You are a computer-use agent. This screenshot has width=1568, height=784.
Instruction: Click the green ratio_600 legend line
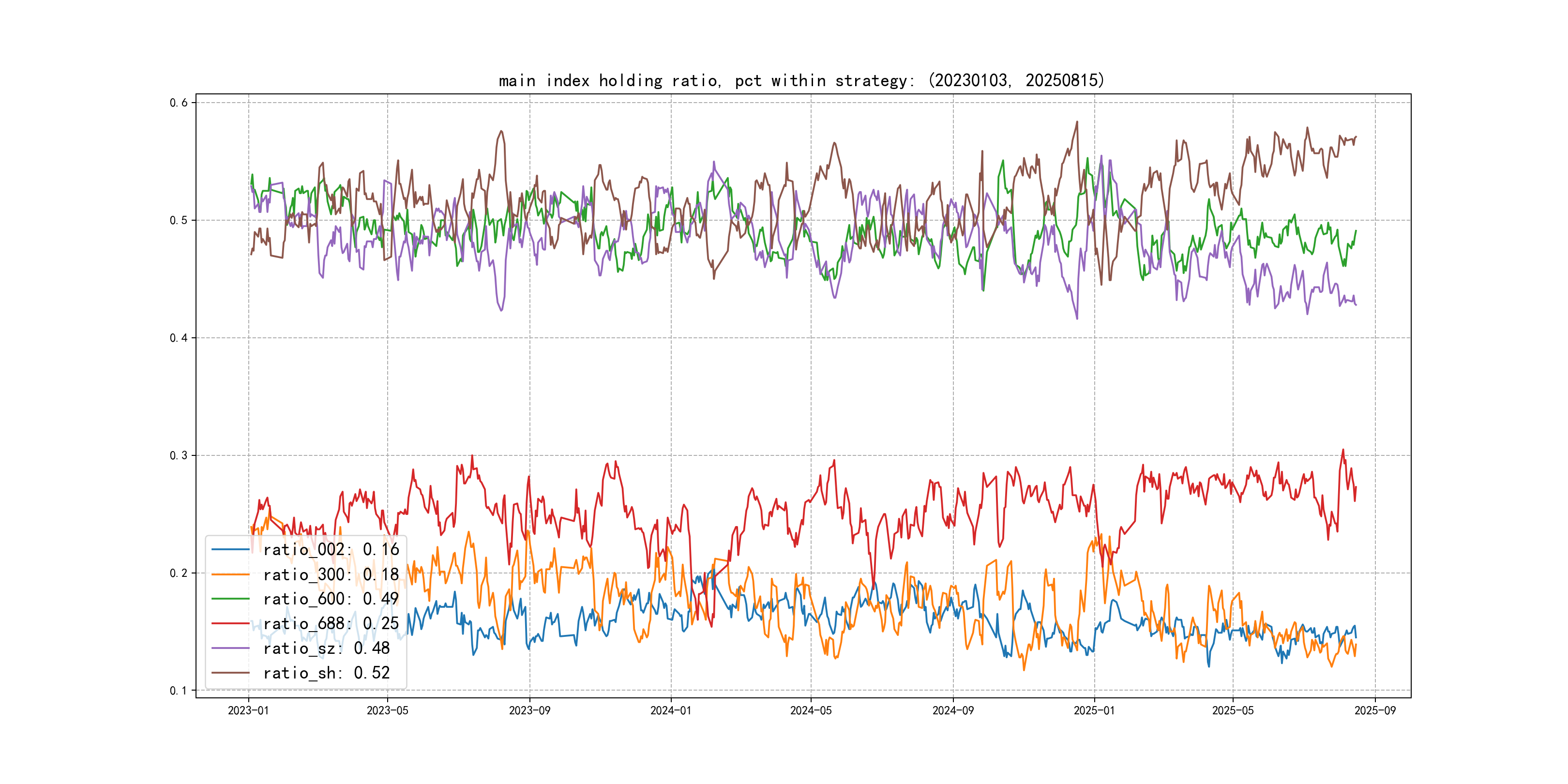tap(230, 599)
